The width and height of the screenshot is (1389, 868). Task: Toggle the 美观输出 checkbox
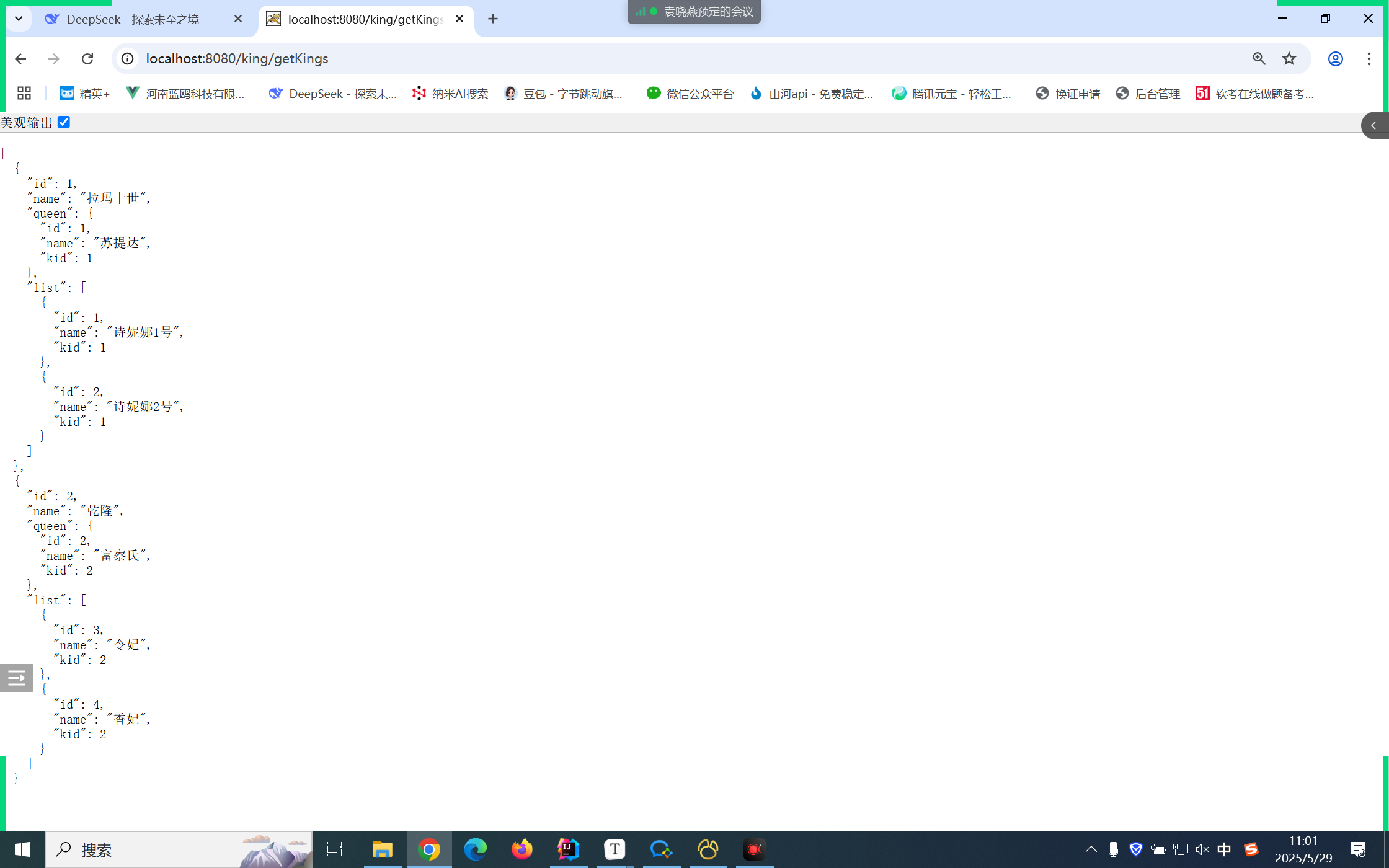click(x=64, y=122)
